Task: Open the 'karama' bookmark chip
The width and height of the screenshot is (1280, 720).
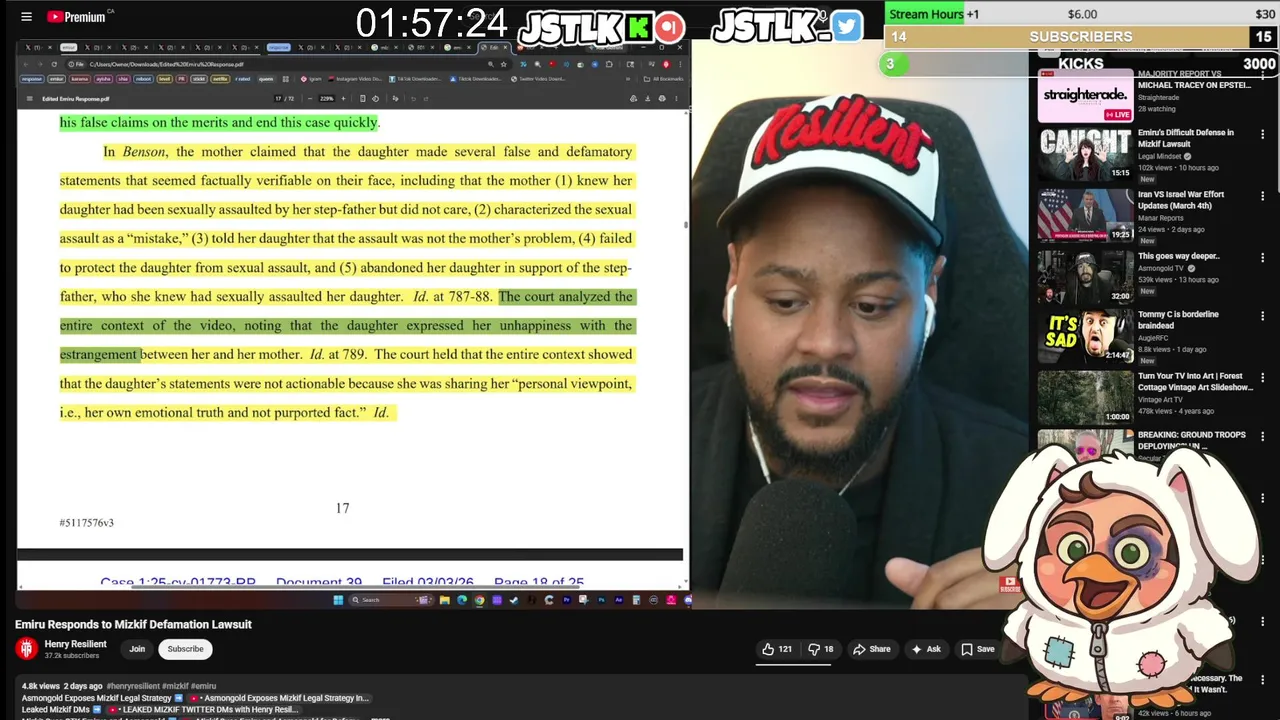Action: pyautogui.click(x=80, y=79)
